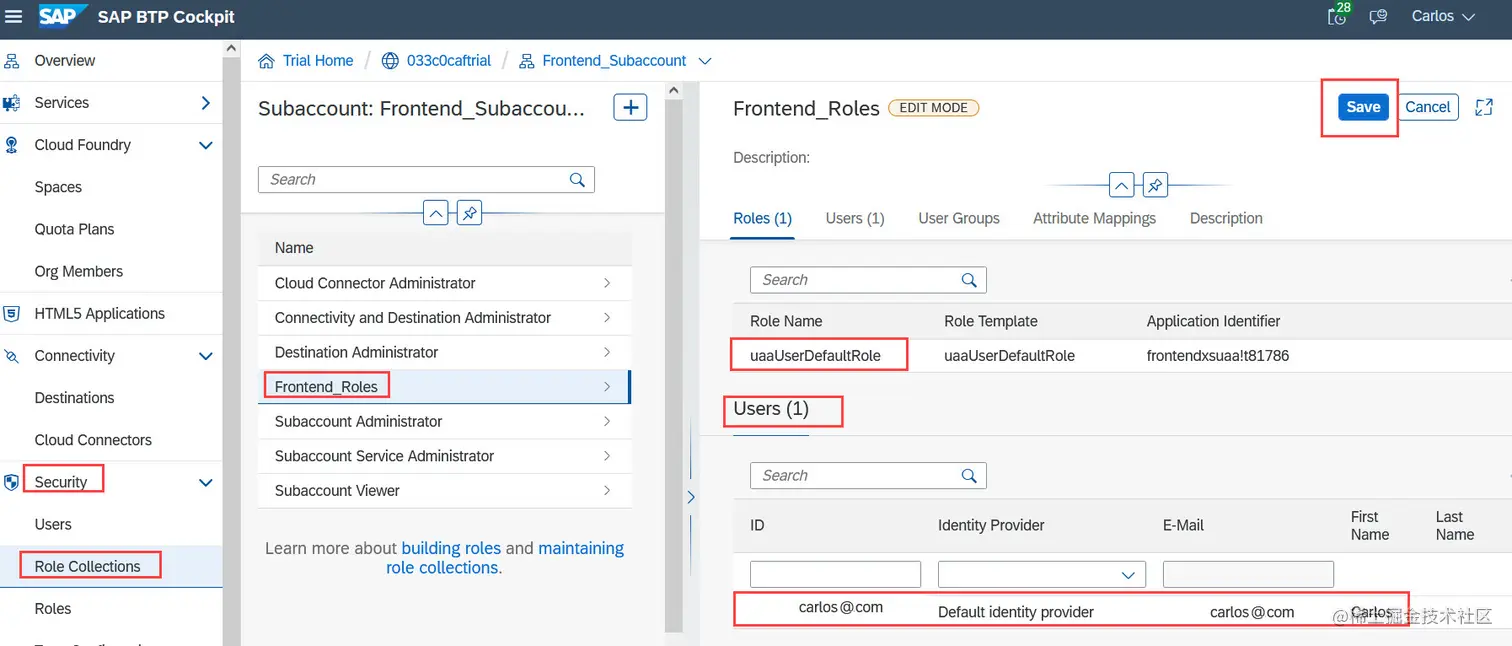Screen dimensions: 1512x646
Task: Click the Cloud Foundry sidebar icon
Action: 12,145
